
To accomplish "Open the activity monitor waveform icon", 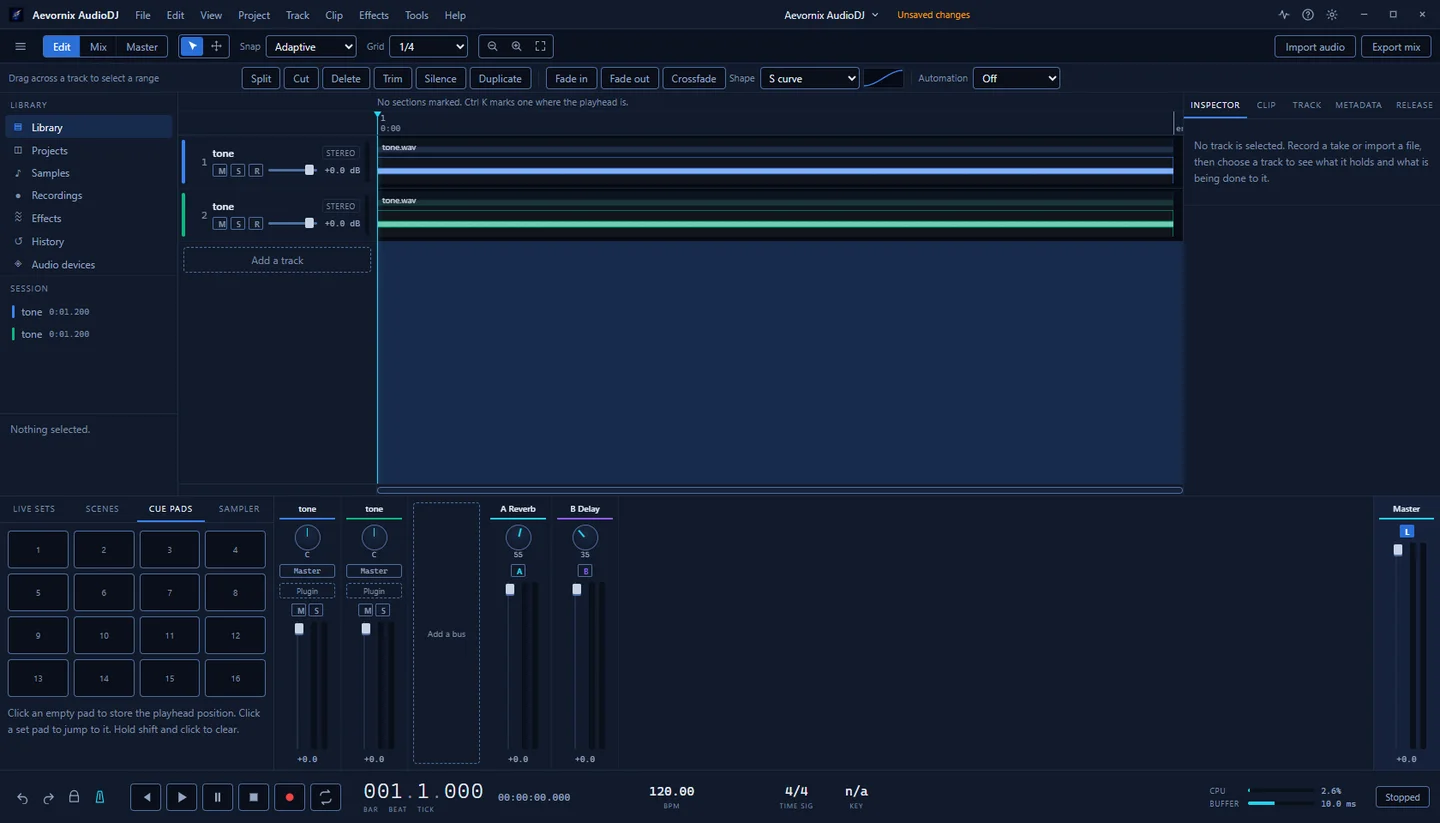I will pyautogui.click(x=1284, y=15).
